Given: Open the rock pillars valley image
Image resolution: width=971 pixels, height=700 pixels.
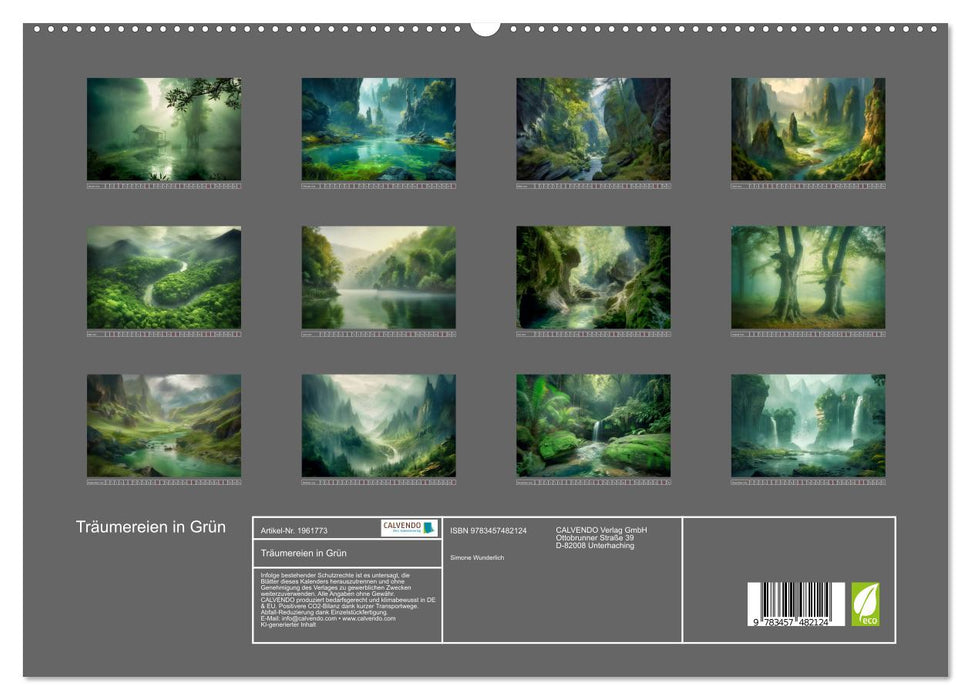Looking at the screenshot, I should click(x=807, y=129).
